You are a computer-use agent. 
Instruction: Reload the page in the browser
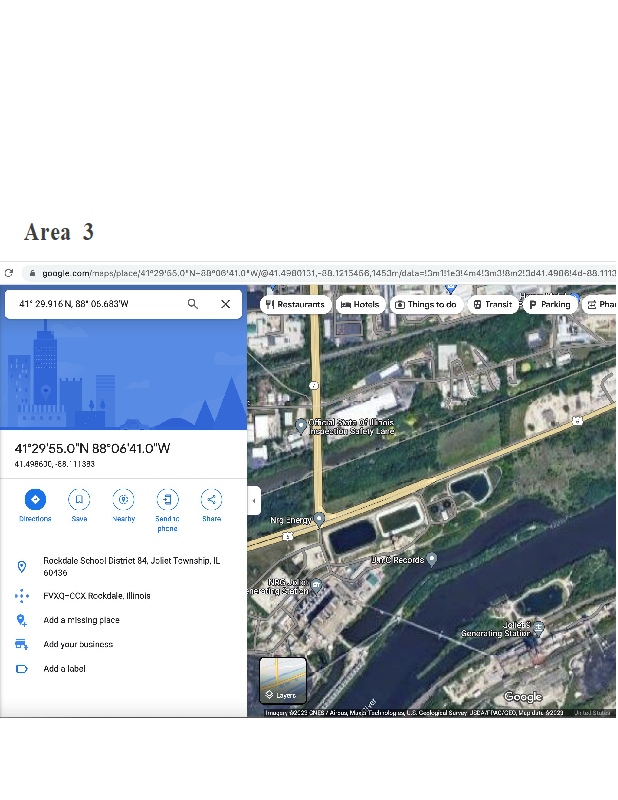tap(9, 273)
